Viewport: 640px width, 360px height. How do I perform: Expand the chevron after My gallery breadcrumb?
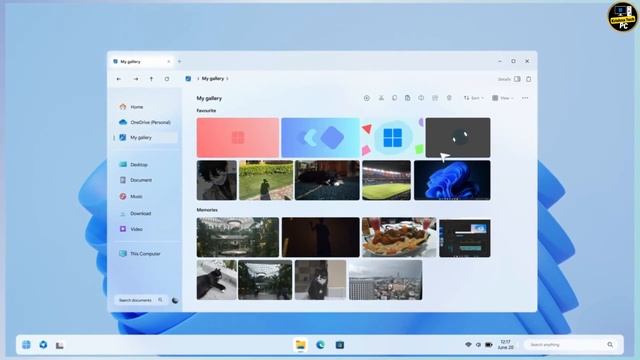[227, 79]
